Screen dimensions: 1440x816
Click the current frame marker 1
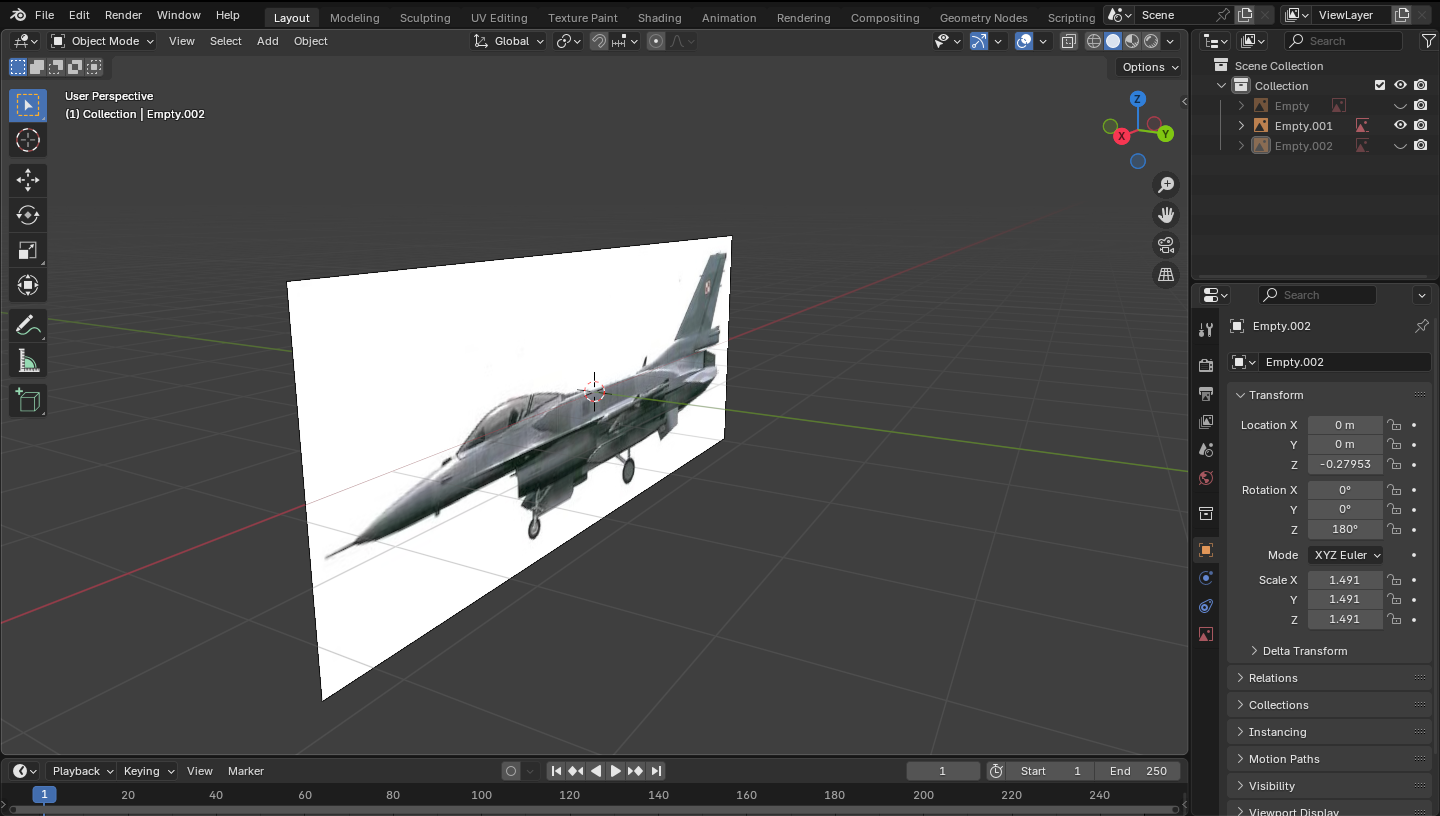tap(44, 795)
